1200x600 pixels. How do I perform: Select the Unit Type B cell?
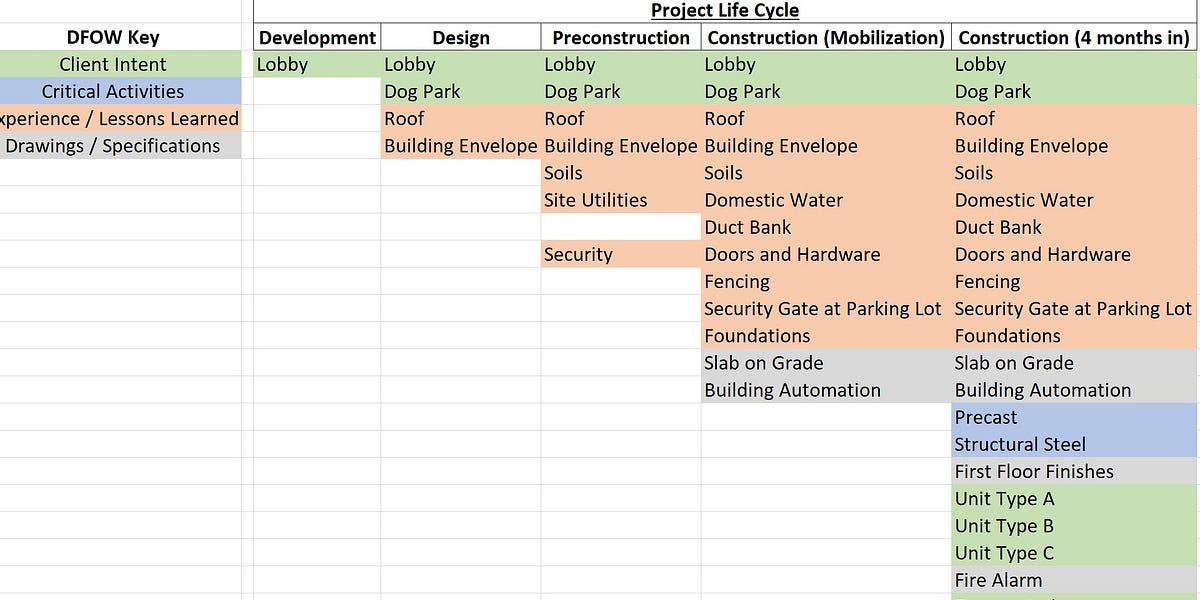pyautogui.click(x=1005, y=525)
